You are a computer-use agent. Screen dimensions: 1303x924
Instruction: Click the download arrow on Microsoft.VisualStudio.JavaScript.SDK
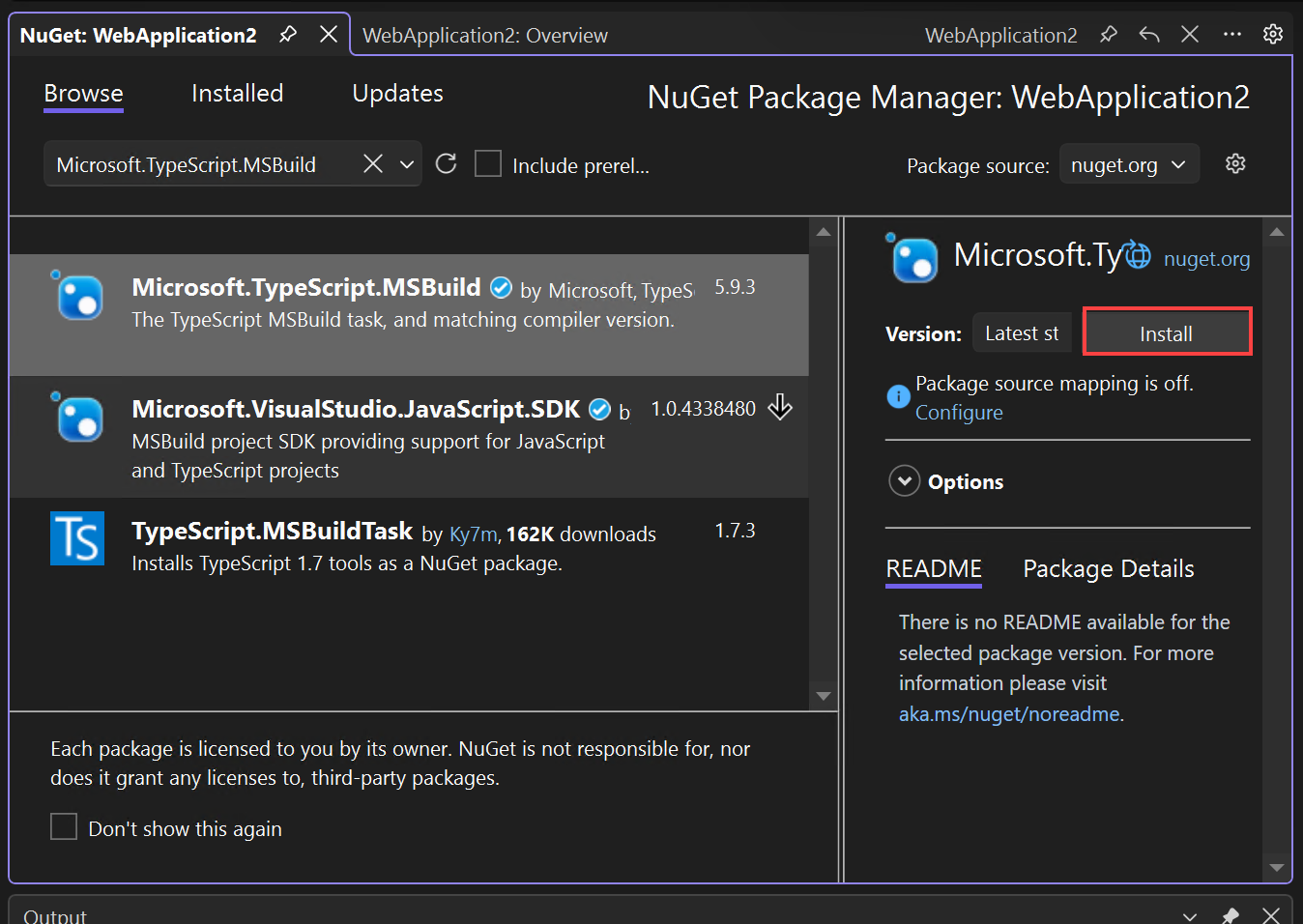click(779, 407)
